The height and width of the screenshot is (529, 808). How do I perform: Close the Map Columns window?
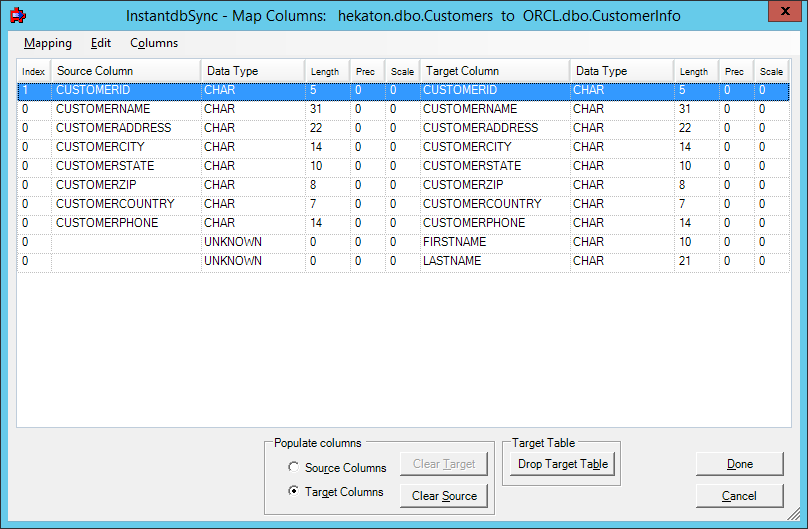tap(785, 11)
